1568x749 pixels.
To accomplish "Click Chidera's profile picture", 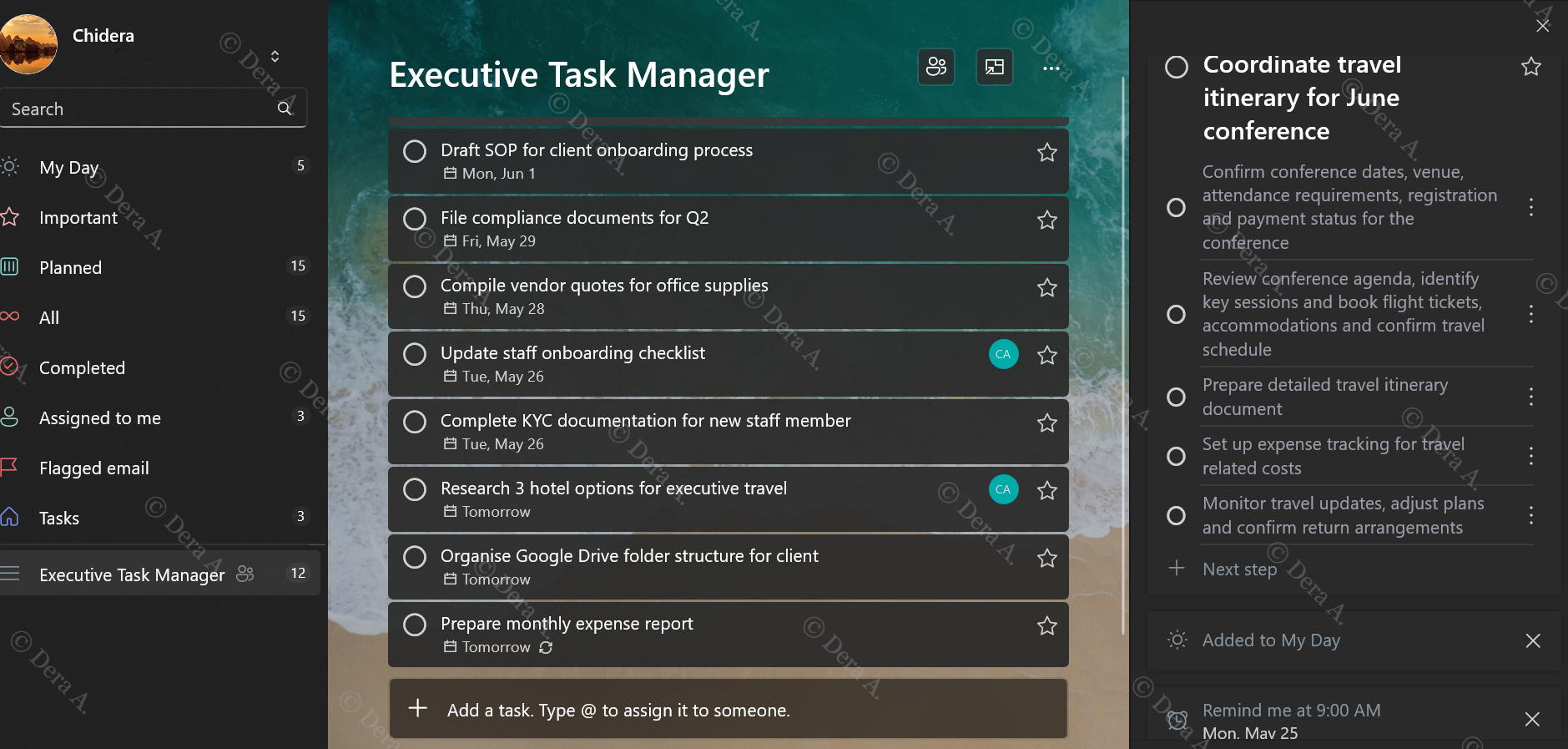I will tap(27, 43).
